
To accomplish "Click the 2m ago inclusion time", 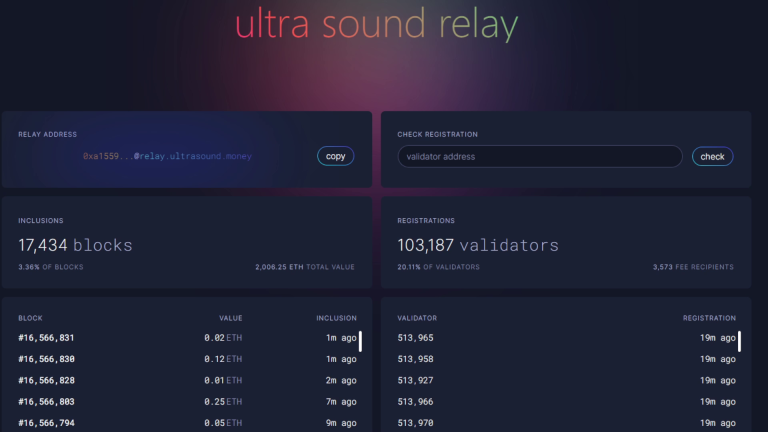I will [341, 381].
